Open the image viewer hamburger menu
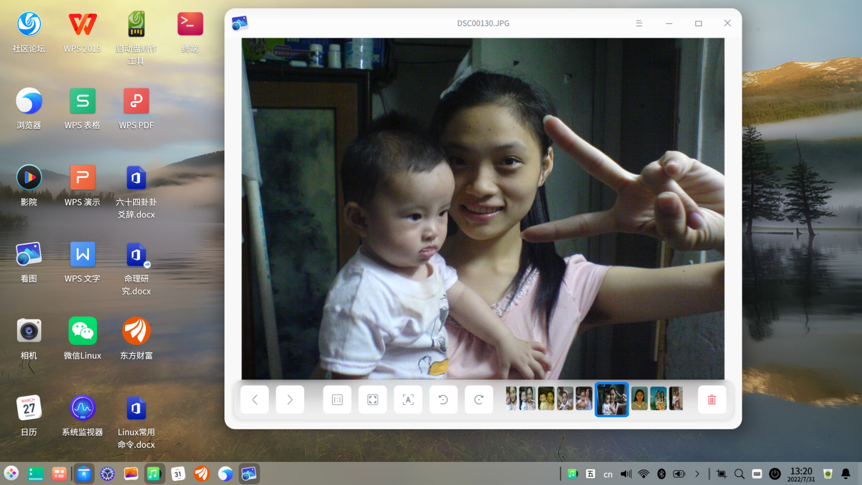Image resolution: width=862 pixels, height=485 pixels. point(639,23)
